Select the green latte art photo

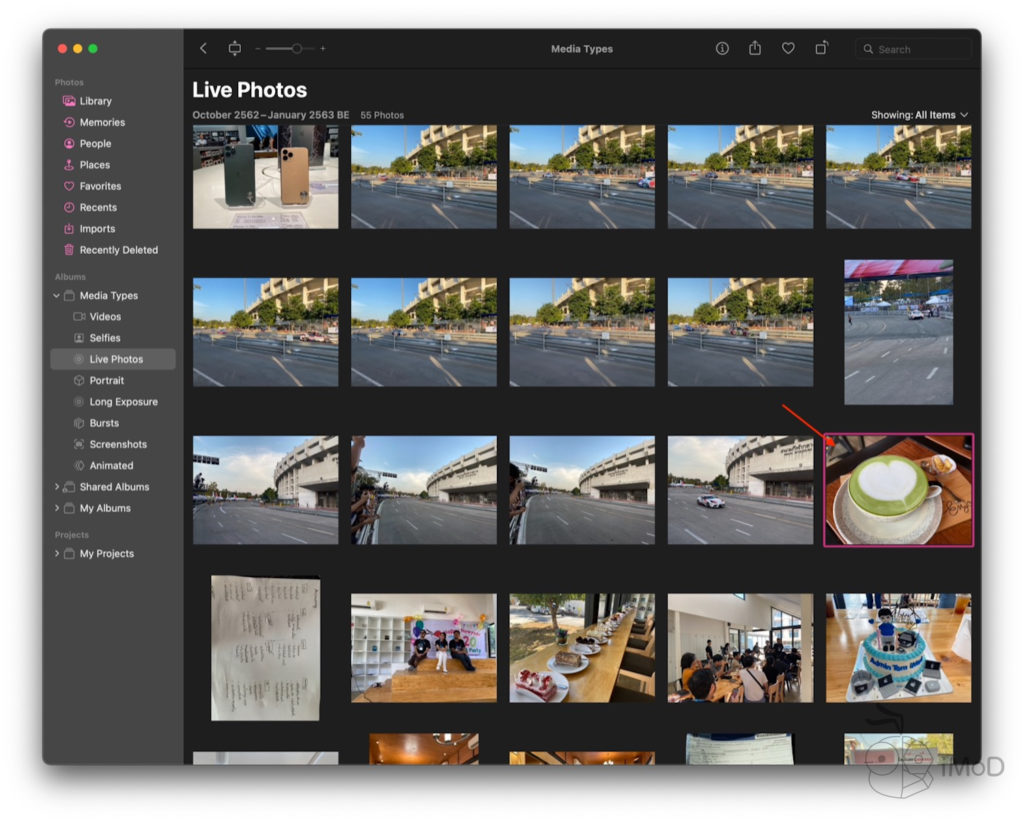(x=898, y=490)
